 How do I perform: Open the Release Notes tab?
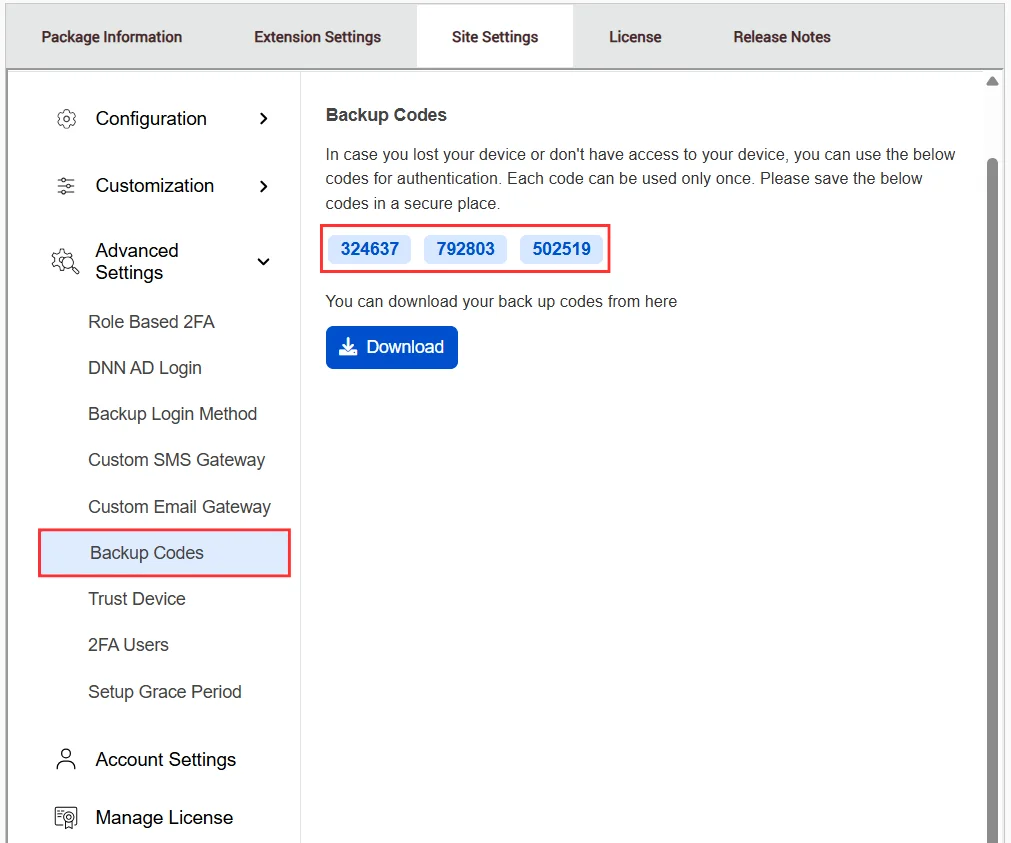781,36
